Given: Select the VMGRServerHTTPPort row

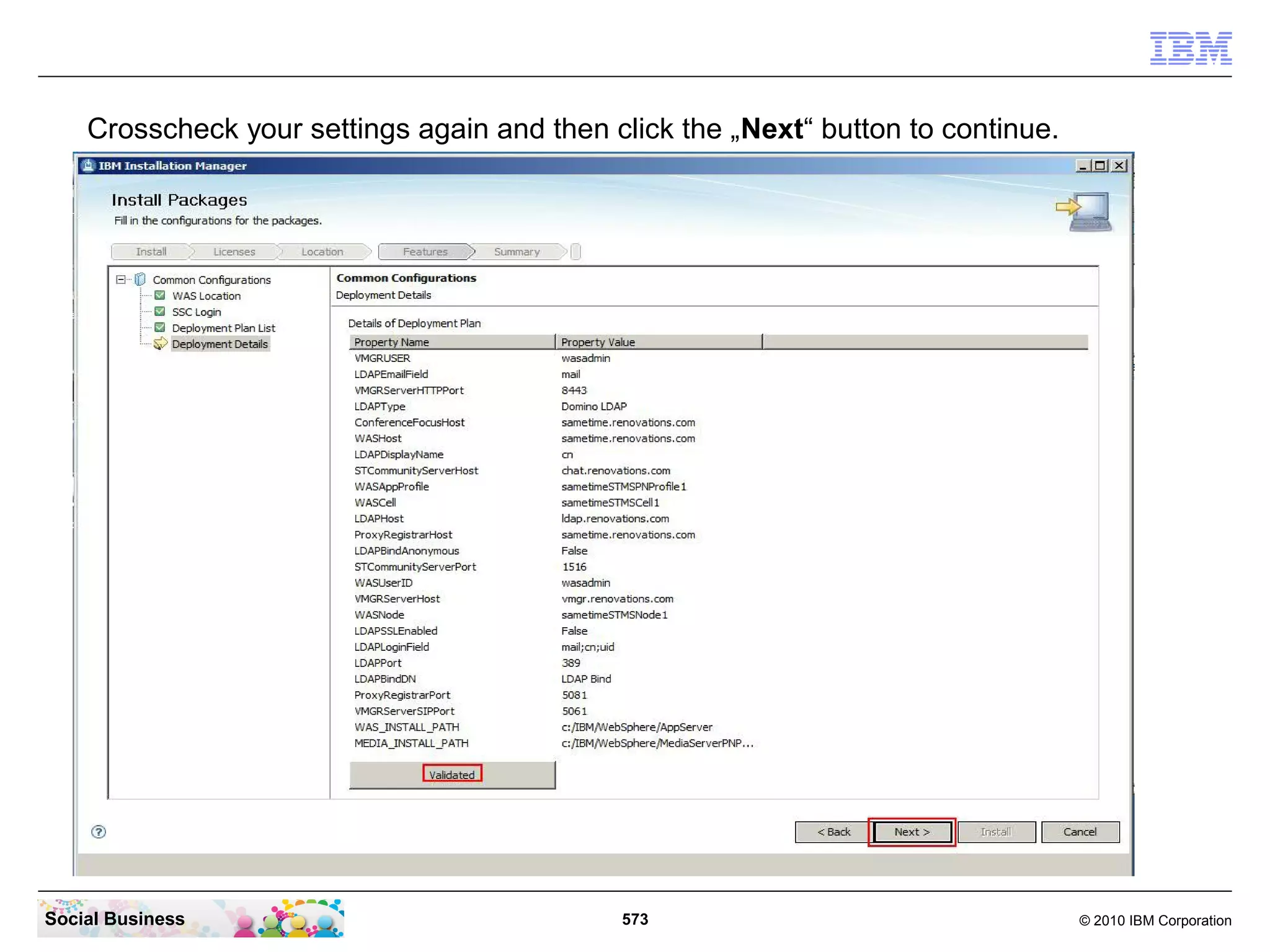Looking at the screenshot, I should point(718,390).
